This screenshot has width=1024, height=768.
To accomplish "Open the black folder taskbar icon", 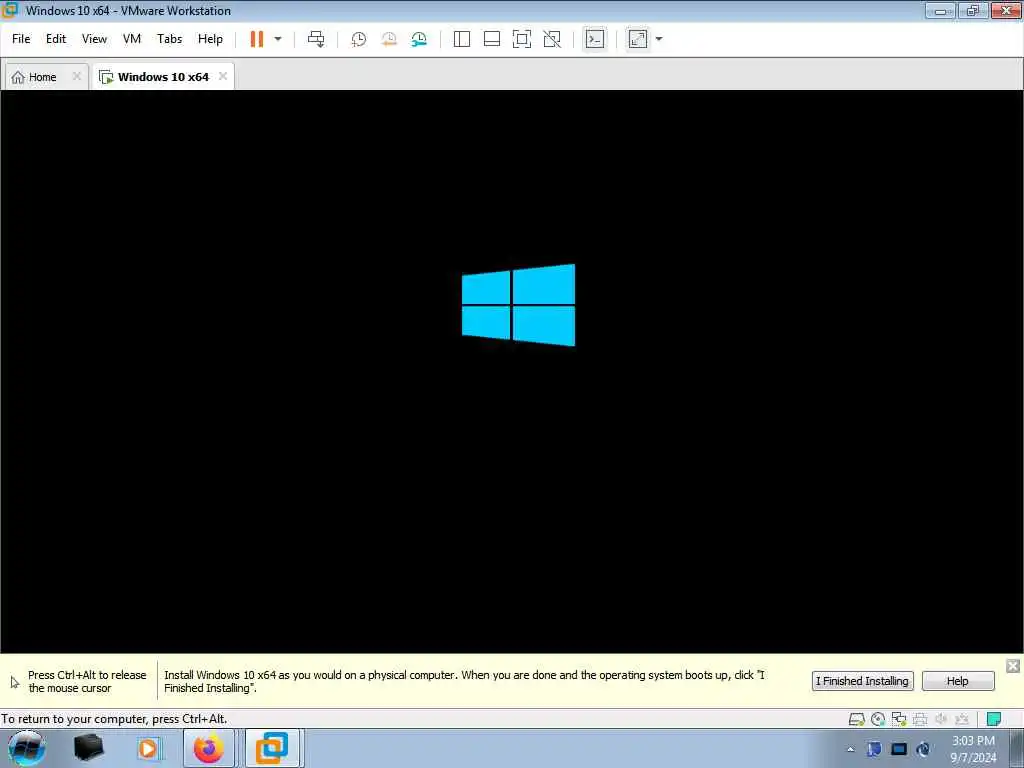I will [88, 748].
